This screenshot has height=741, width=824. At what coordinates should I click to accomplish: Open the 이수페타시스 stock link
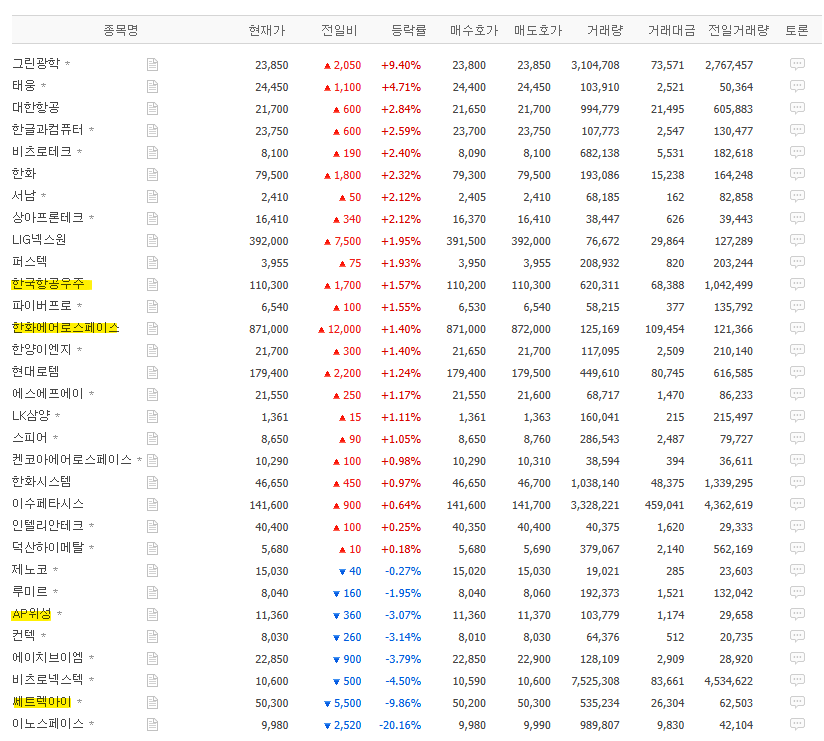pos(48,503)
